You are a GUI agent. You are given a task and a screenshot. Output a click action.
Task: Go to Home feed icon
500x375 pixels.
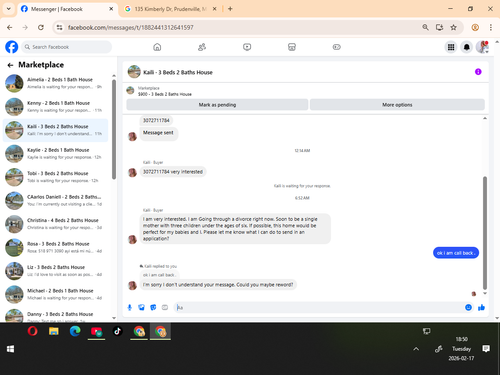click(x=157, y=47)
